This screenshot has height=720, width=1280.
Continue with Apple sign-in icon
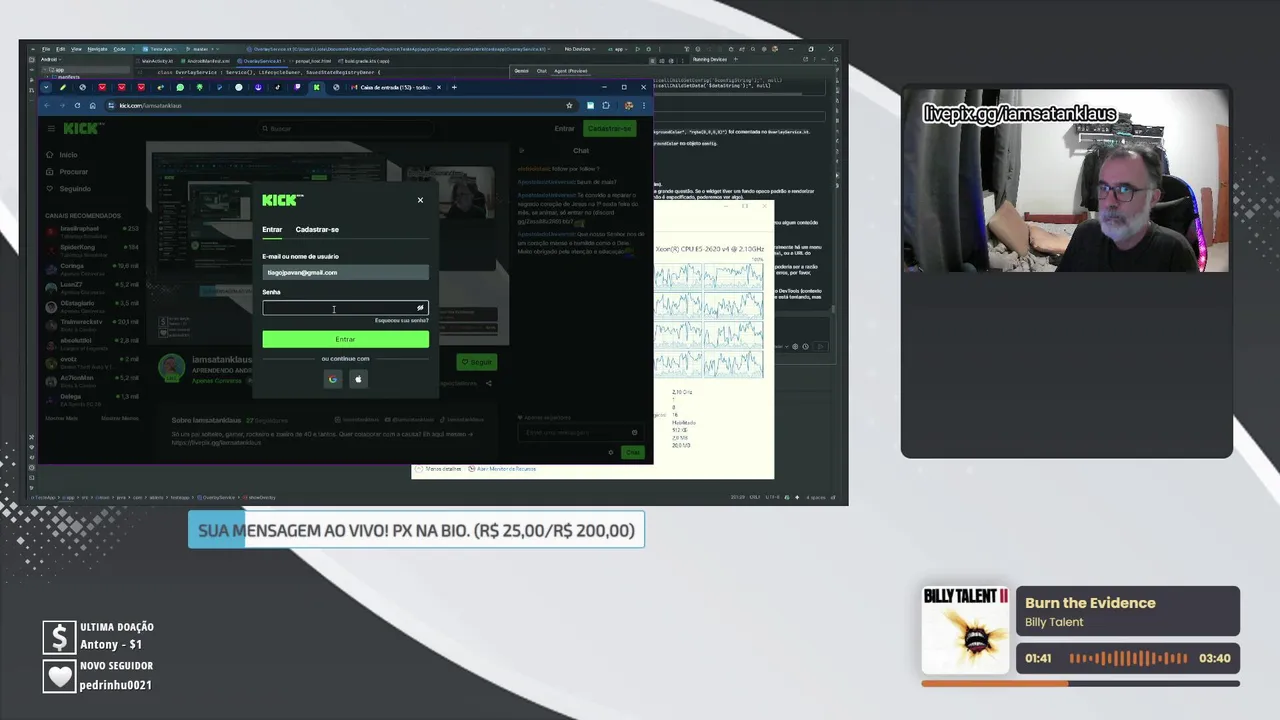click(x=358, y=379)
